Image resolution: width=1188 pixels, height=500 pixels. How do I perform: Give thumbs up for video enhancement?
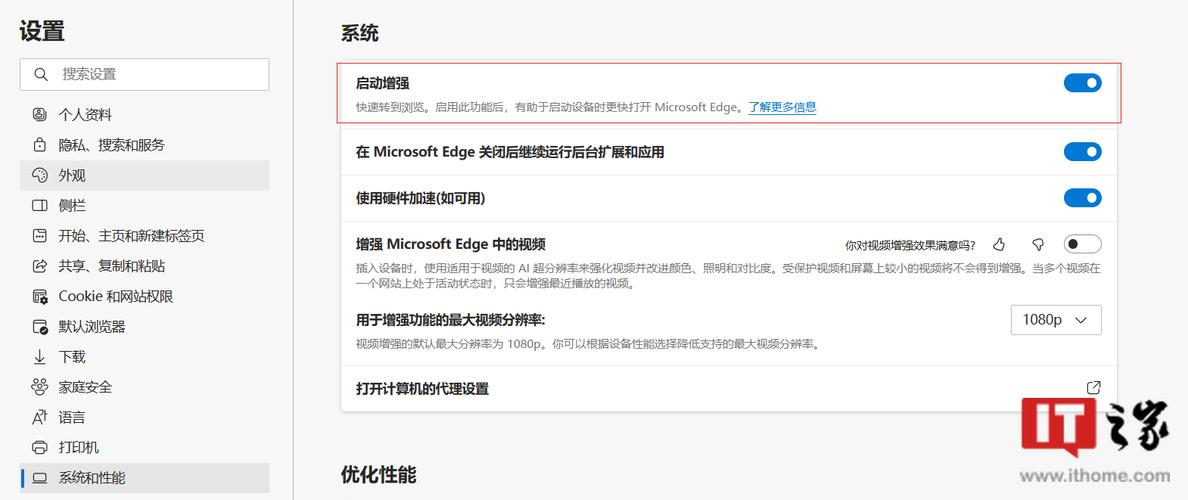[x=999, y=245]
